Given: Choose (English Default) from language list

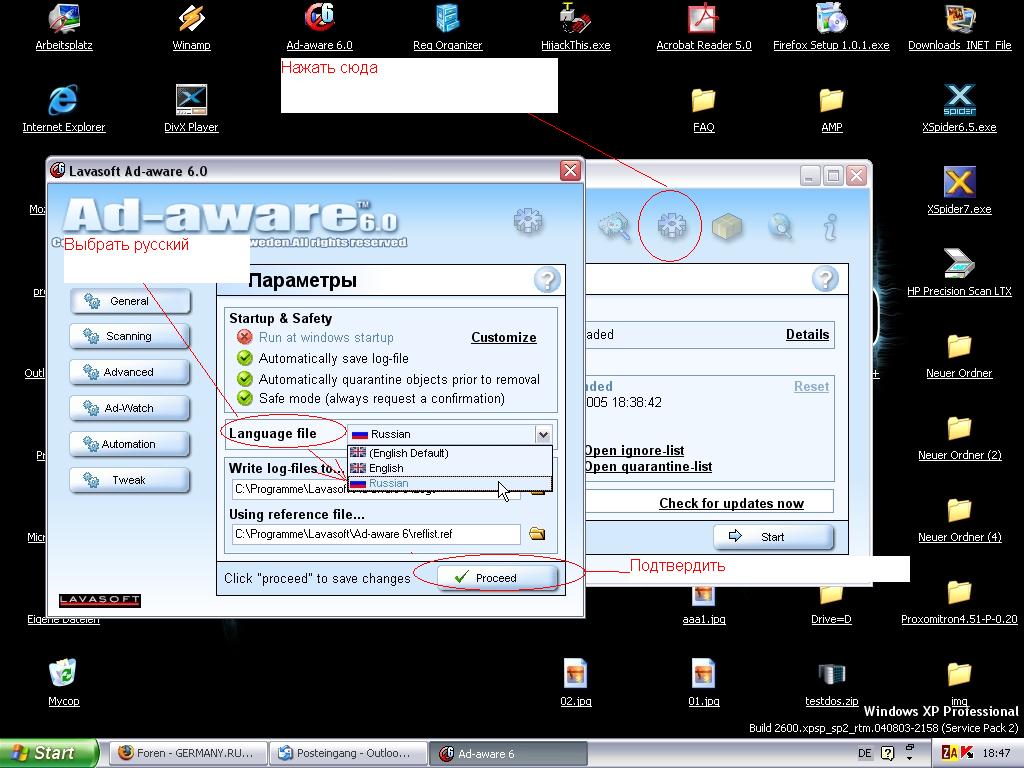Looking at the screenshot, I should click(450, 453).
